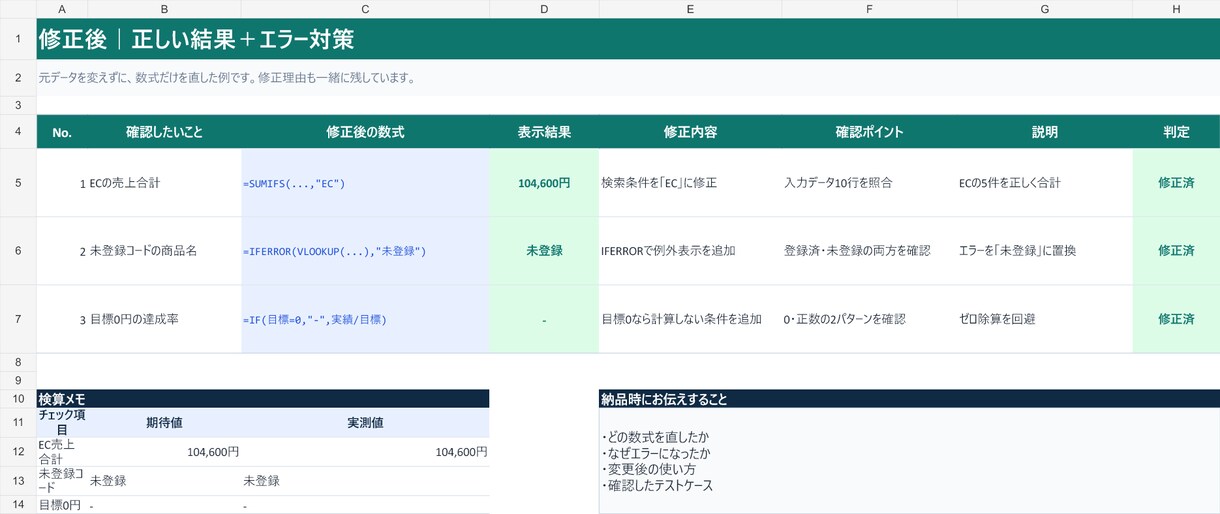Click the 実測値 header cell
The width and height of the screenshot is (1220, 514).
(x=365, y=422)
